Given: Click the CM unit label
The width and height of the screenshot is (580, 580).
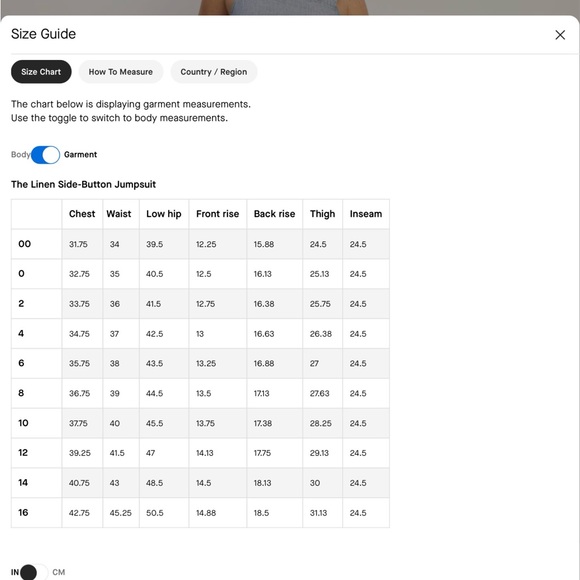Looking at the screenshot, I should [x=58, y=572].
